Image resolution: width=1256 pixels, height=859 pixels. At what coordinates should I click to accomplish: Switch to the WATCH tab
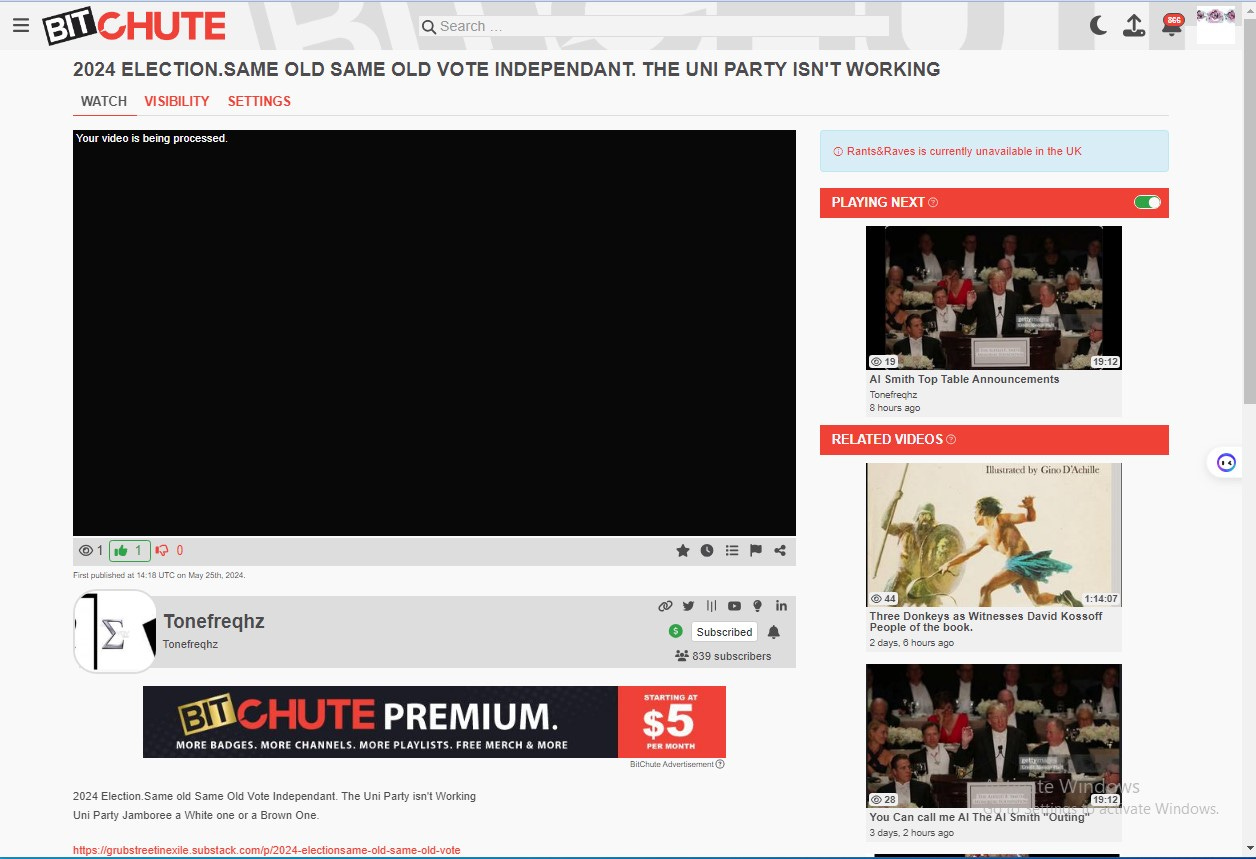click(x=104, y=101)
